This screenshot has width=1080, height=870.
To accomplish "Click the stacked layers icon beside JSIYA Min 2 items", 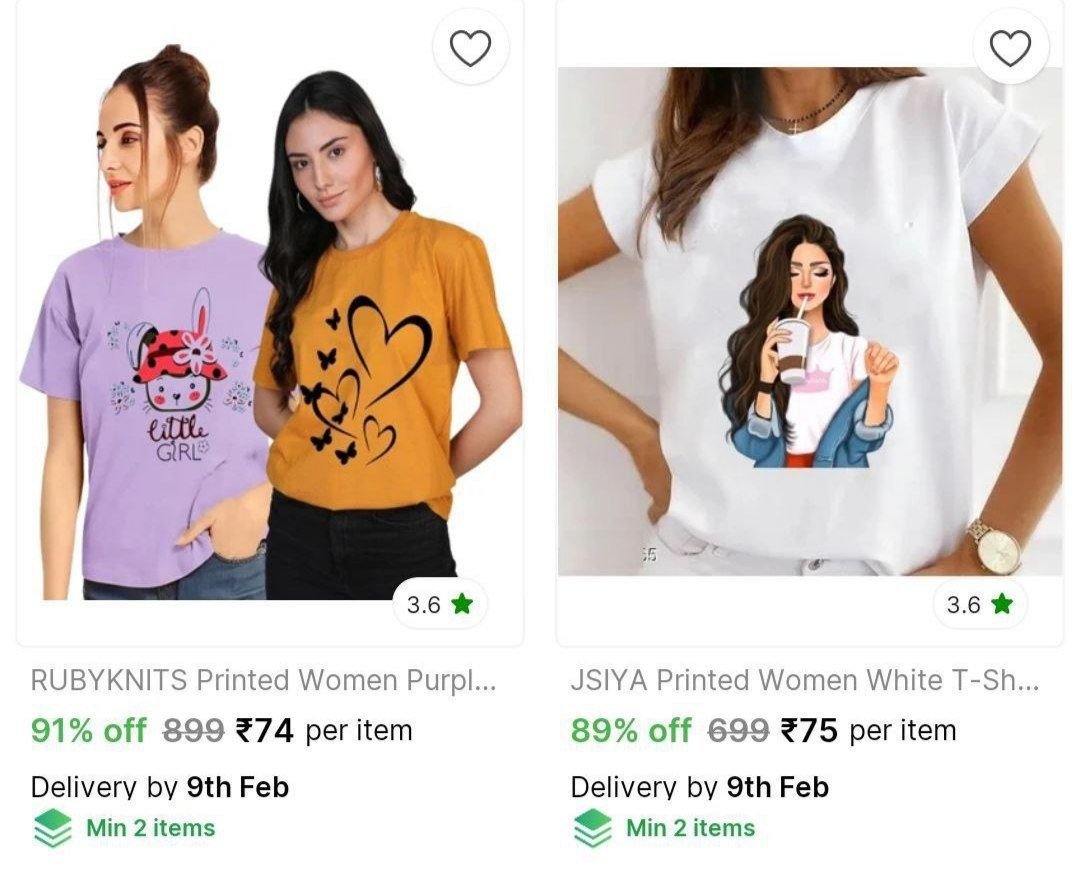I will [x=592, y=828].
